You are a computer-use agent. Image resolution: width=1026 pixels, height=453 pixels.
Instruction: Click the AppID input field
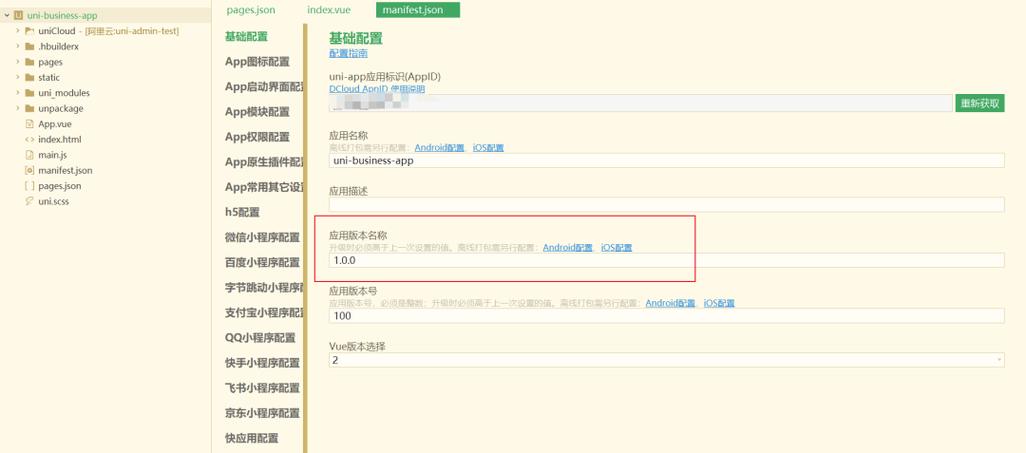pos(641,103)
